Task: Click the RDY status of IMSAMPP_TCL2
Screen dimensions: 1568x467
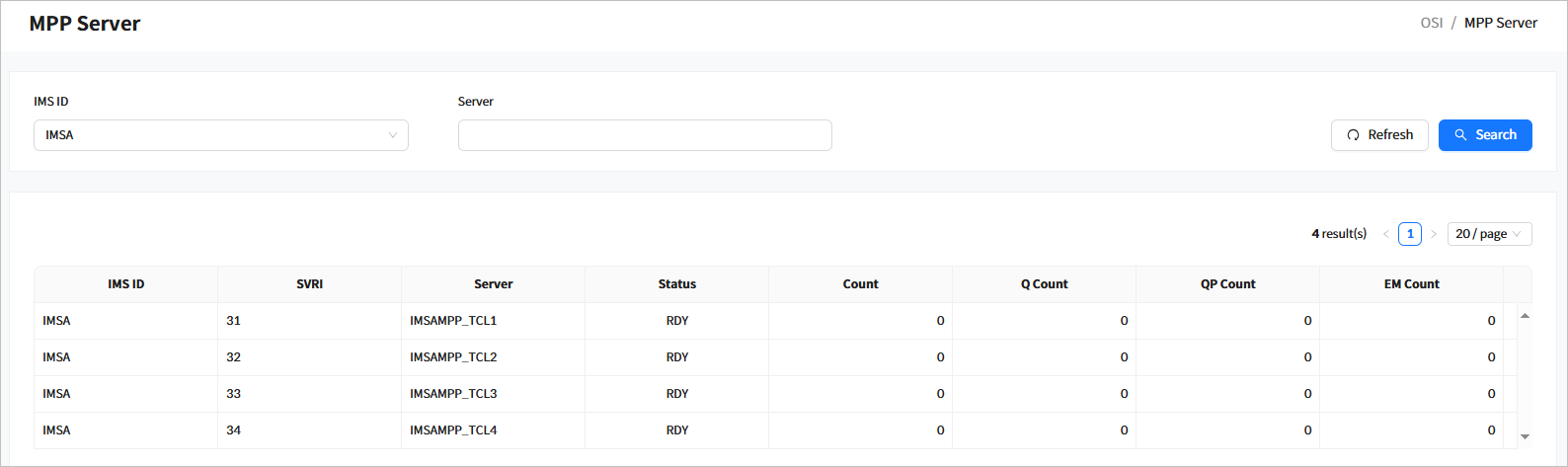Action: click(676, 357)
